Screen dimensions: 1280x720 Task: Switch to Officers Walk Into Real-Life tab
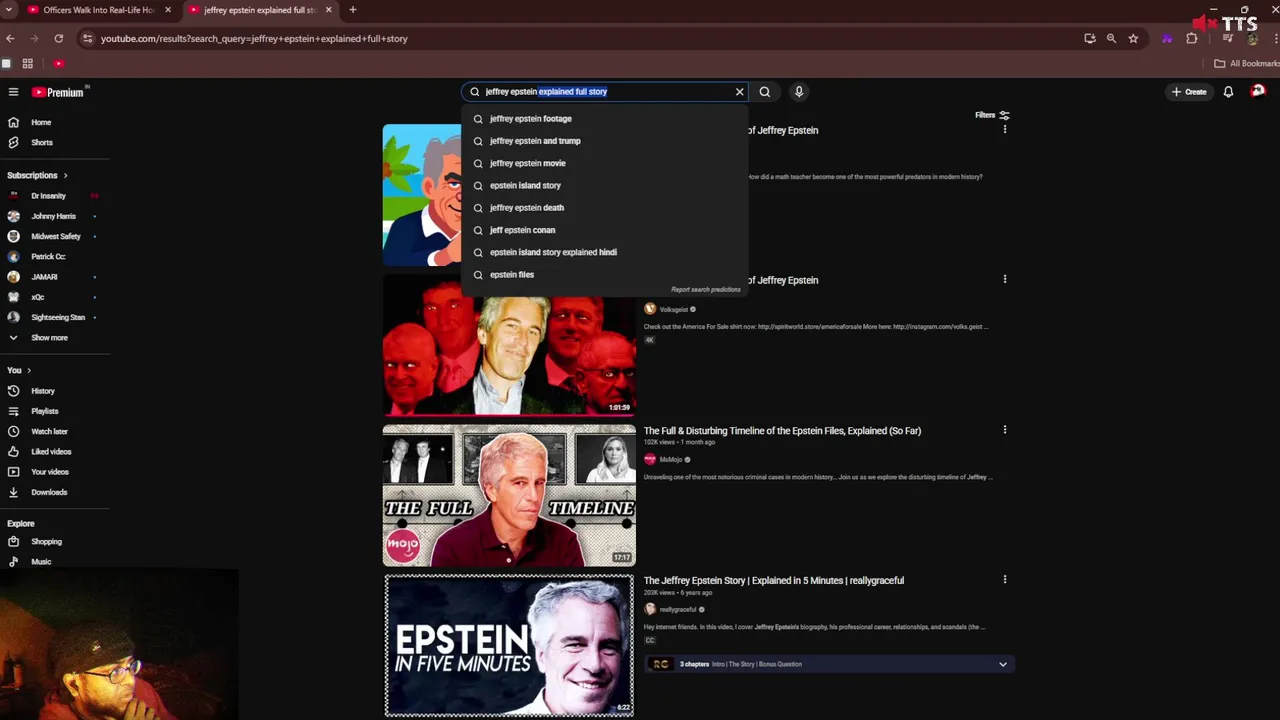pyautogui.click(x=98, y=10)
